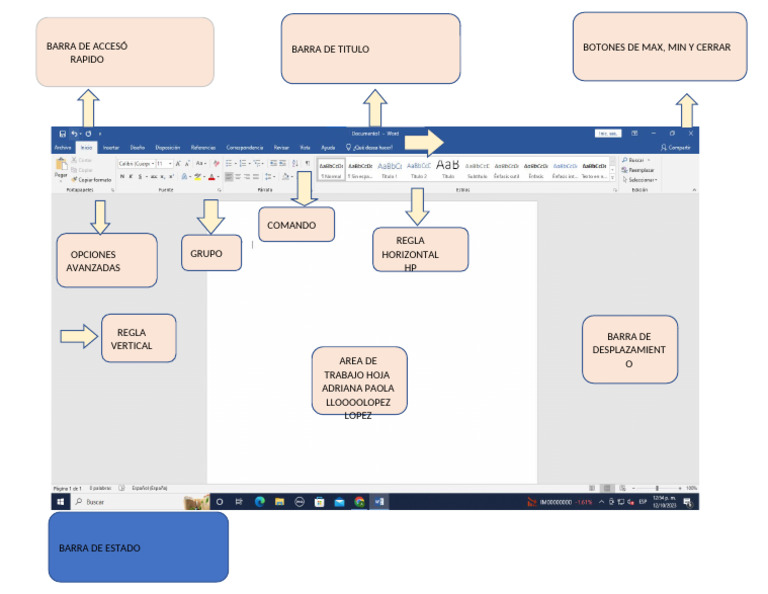Open the shading paint bucket
The width and height of the screenshot is (768, 594).
point(286,176)
